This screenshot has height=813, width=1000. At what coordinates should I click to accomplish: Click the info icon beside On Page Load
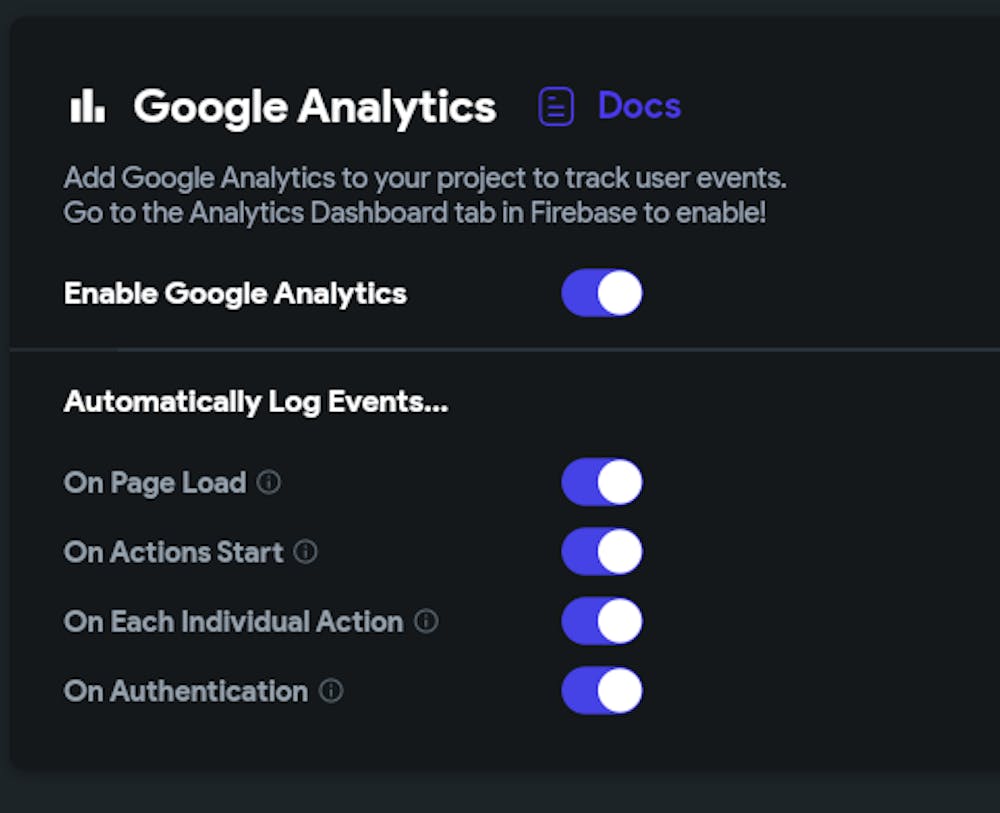pos(269,482)
